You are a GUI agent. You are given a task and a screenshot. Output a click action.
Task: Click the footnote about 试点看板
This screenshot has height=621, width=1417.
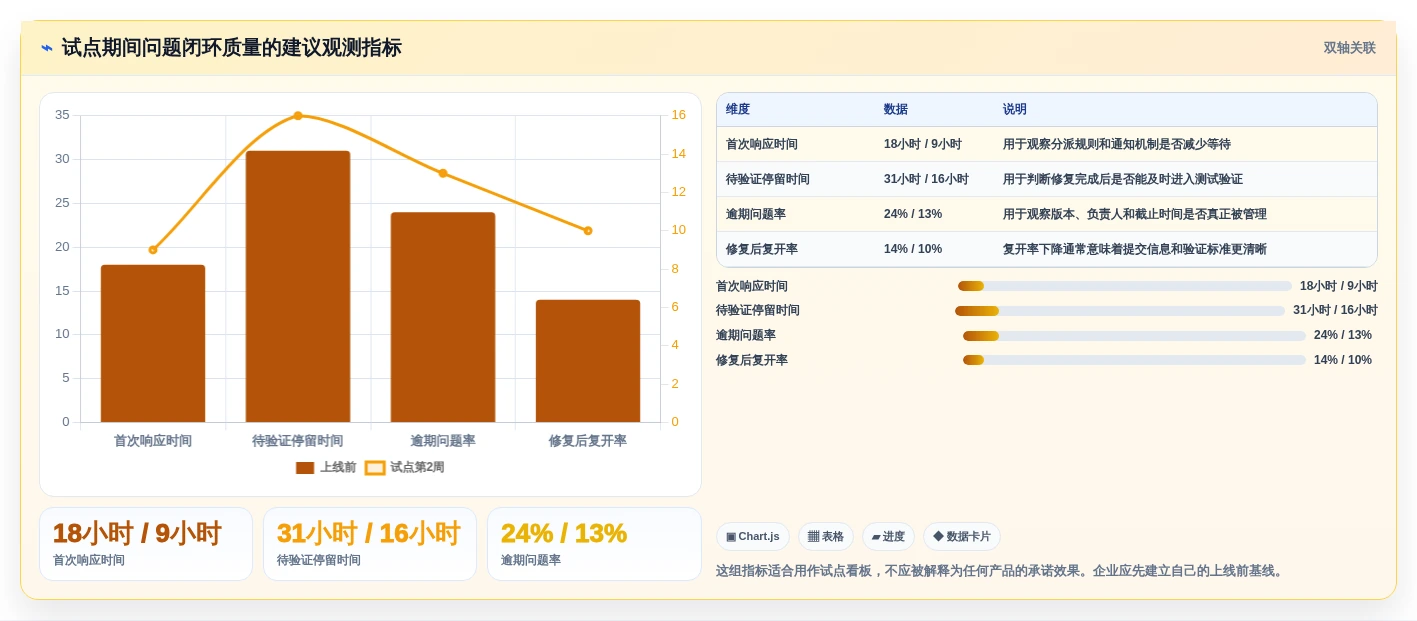coord(999,571)
